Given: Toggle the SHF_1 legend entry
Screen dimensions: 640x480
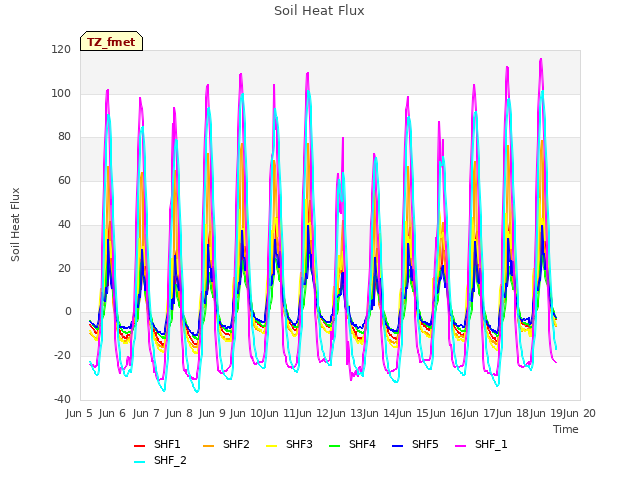Looking at the screenshot, I should [481, 444].
